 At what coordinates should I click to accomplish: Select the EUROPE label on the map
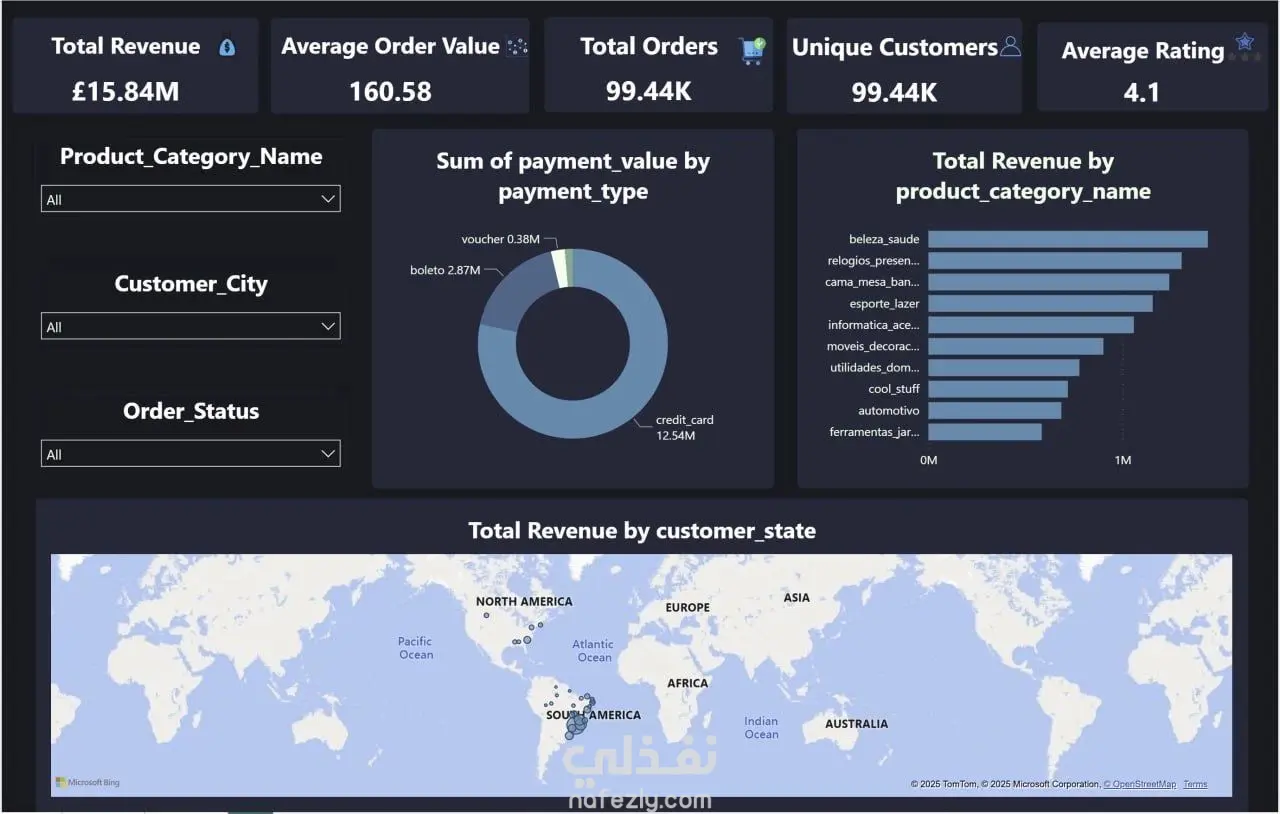click(688, 608)
